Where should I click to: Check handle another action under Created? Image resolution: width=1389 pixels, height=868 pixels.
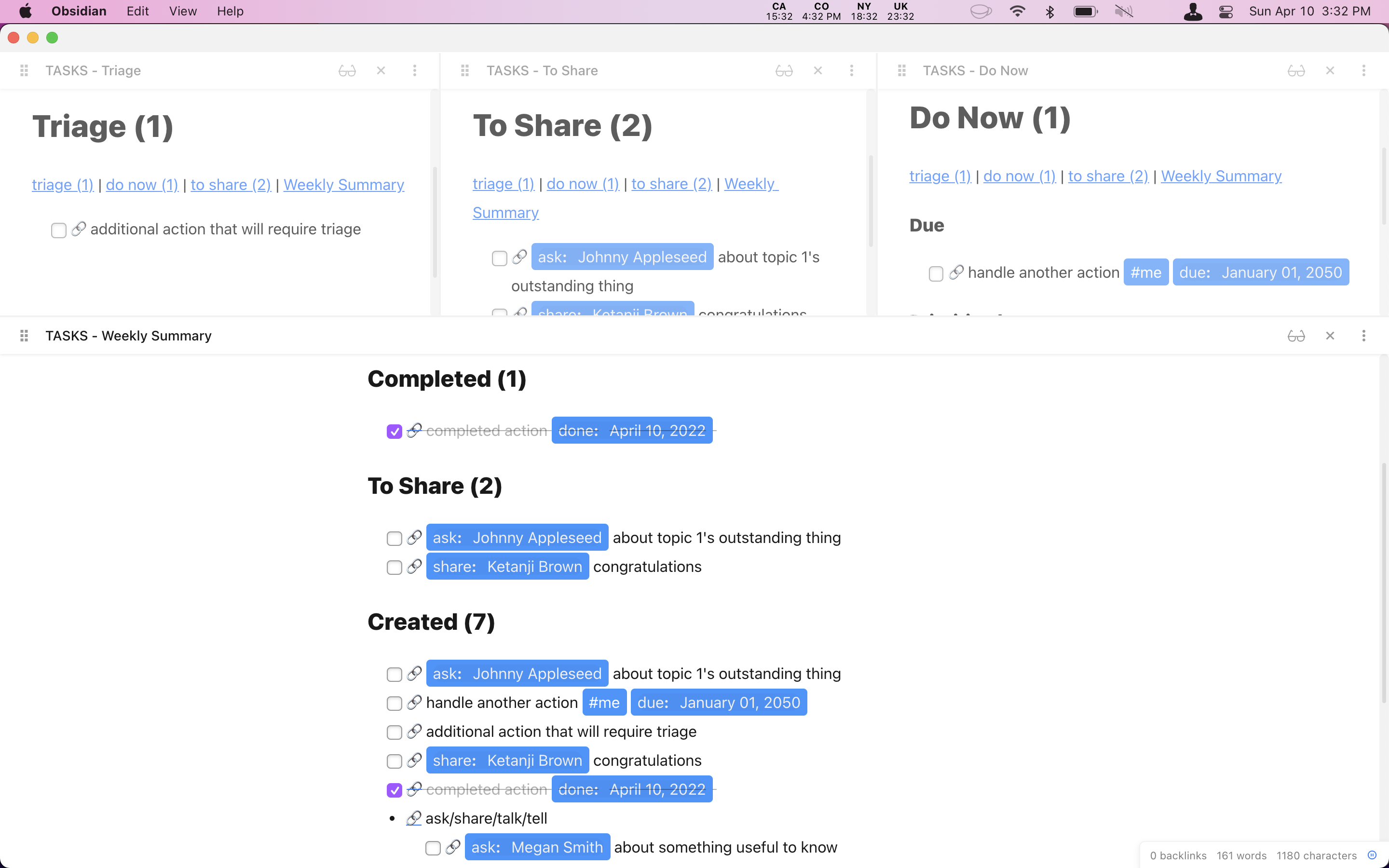point(395,703)
